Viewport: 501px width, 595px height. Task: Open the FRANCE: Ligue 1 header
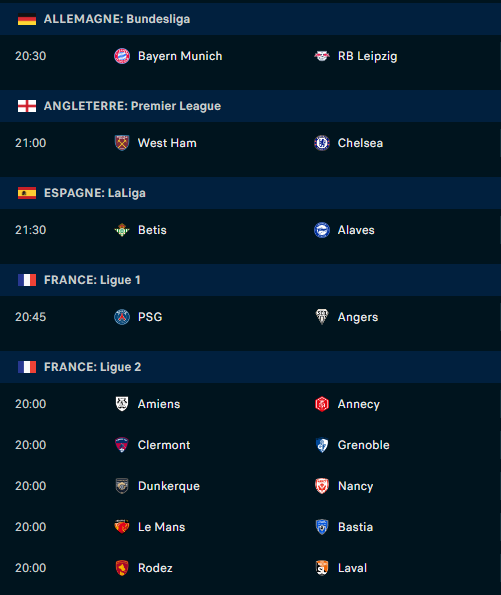[250, 280]
